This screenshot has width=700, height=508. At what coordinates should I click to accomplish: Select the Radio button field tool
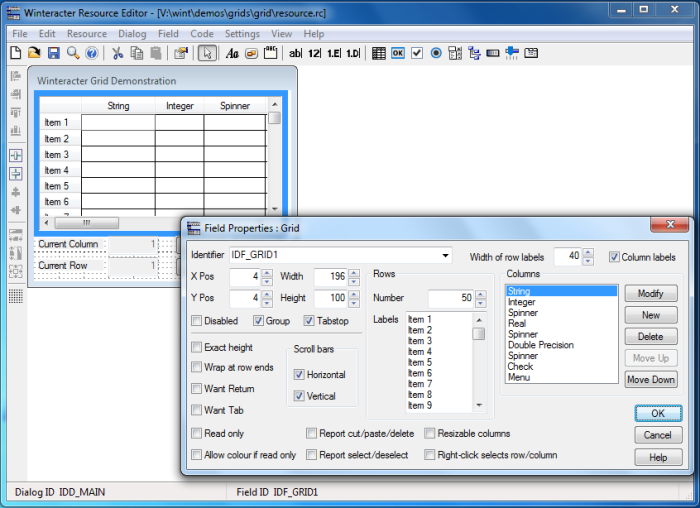pyautogui.click(x=436, y=53)
